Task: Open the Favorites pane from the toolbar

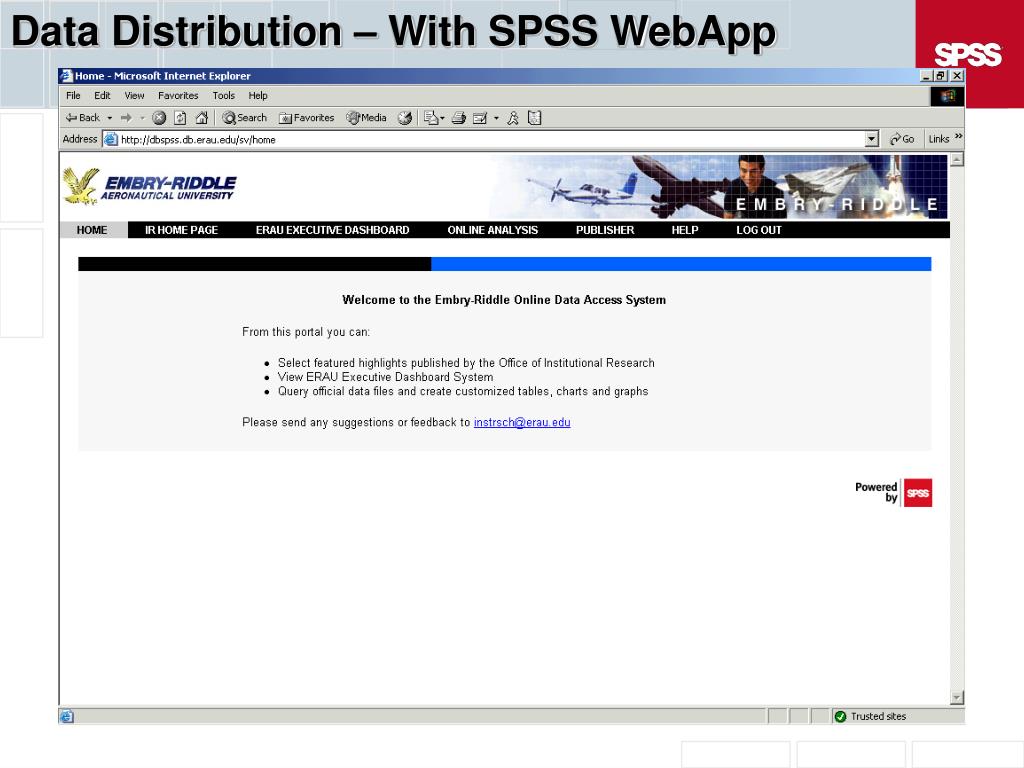Action: [x=306, y=118]
